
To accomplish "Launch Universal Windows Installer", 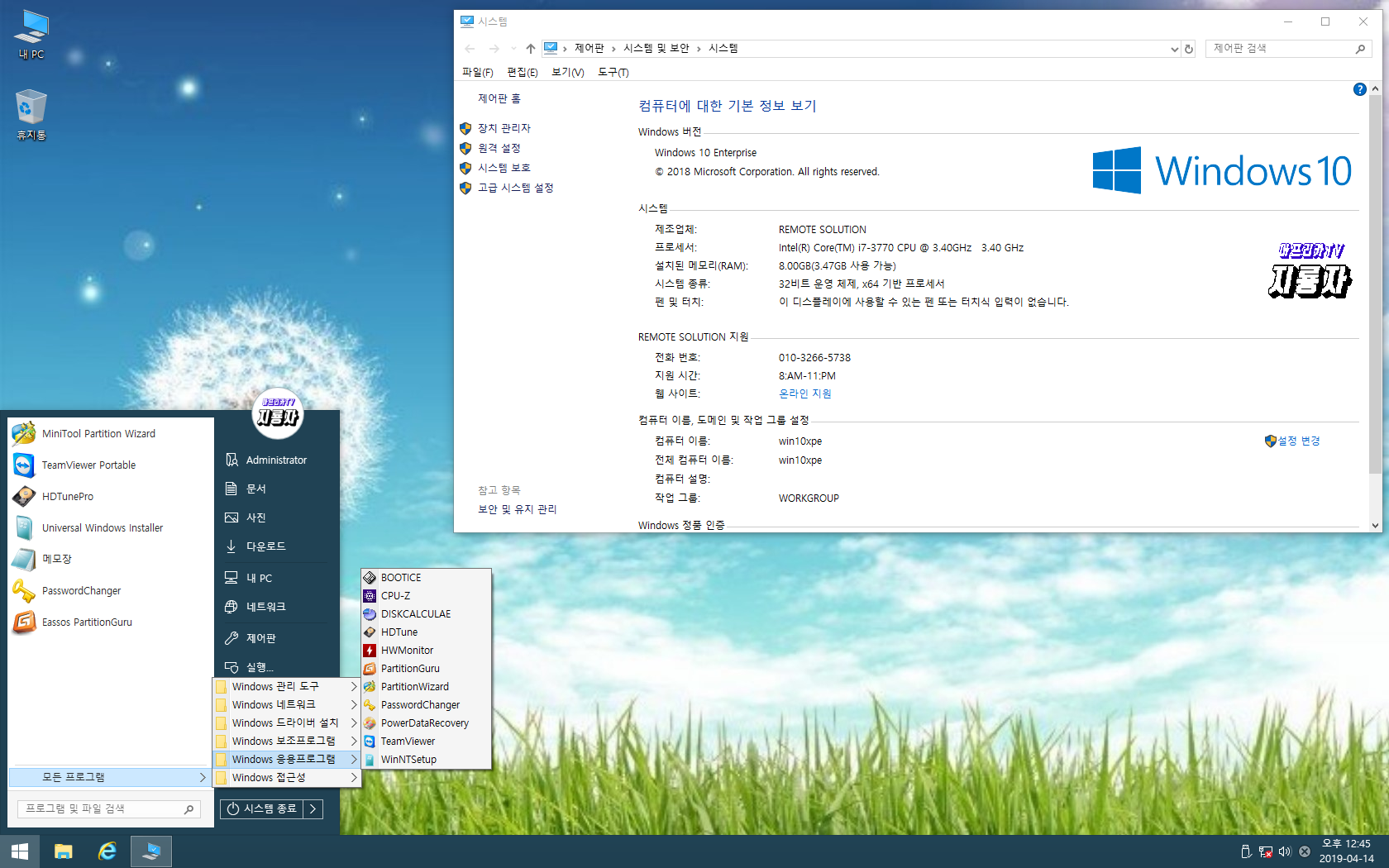I will coord(111,527).
